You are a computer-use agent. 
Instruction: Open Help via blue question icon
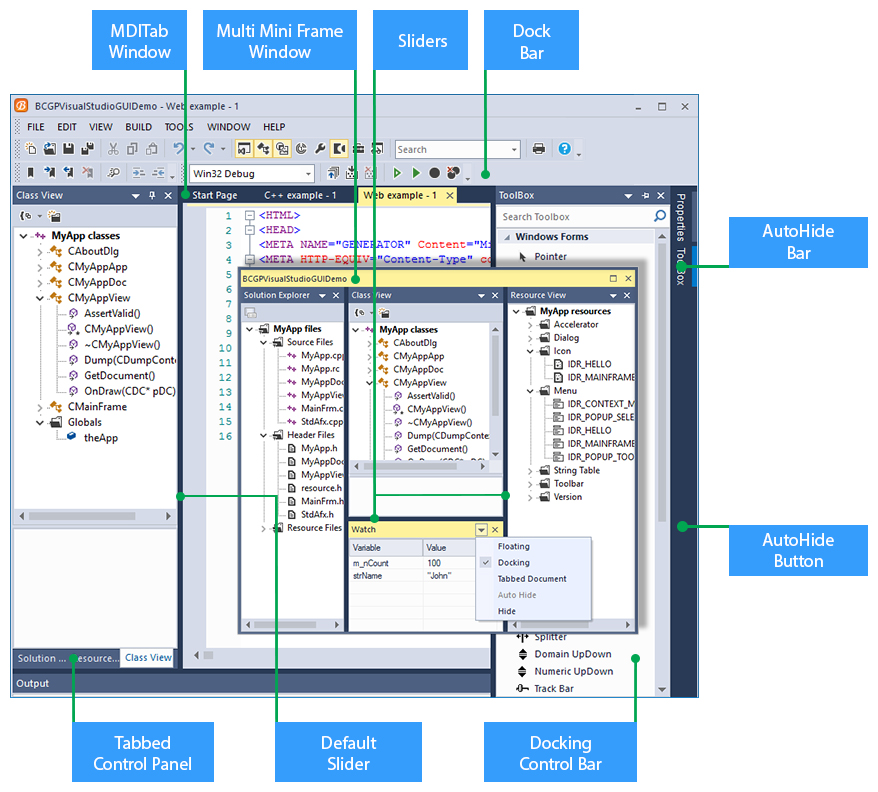point(564,148)
